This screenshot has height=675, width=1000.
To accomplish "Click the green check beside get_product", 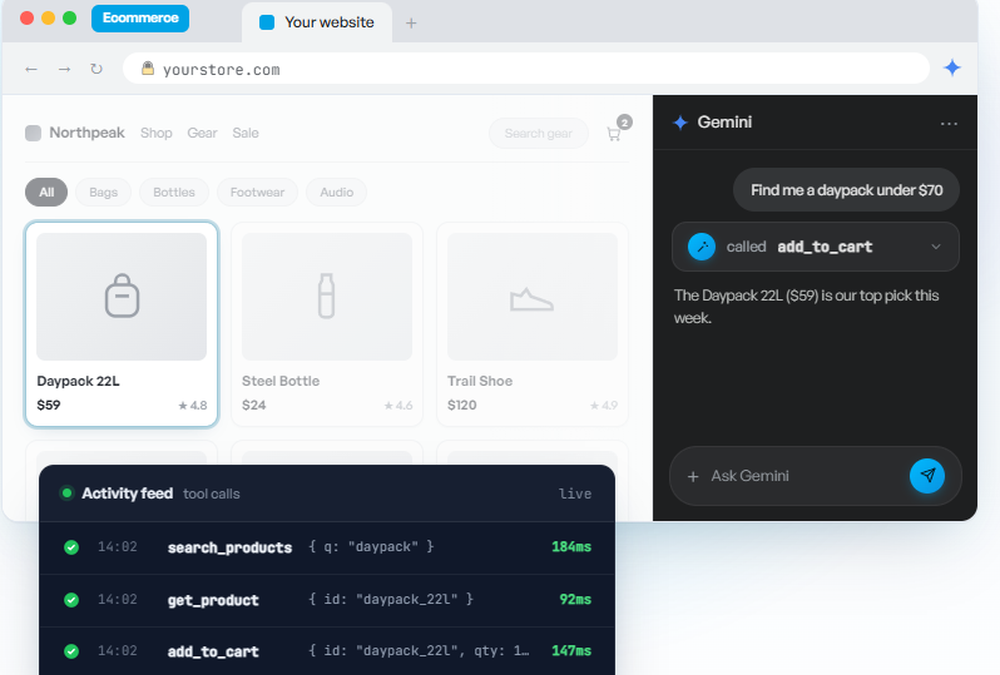I will tap(71, 600).
